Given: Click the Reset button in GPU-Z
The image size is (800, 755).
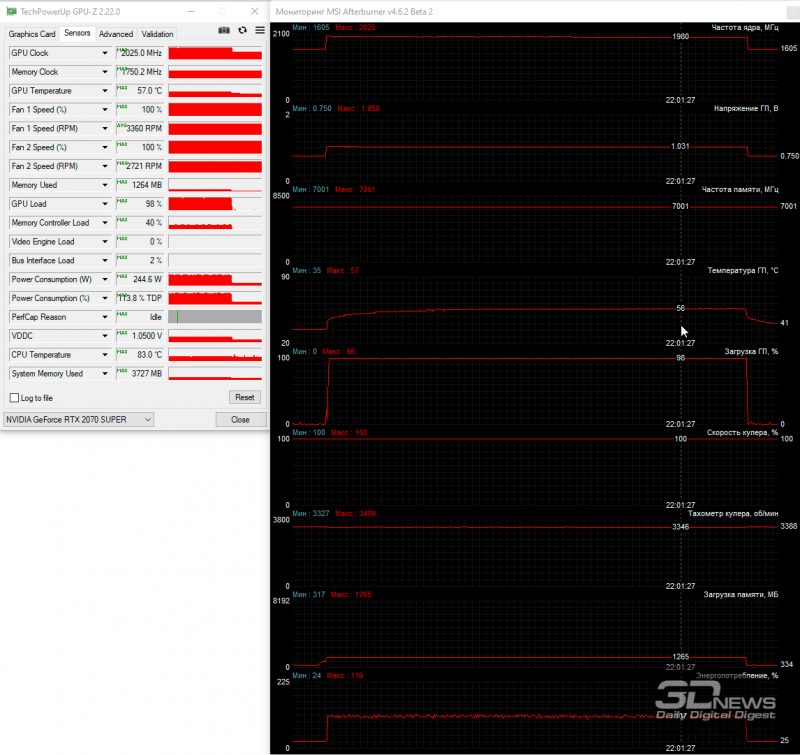Looking at the screenshot, I should [x=244, y=397].
